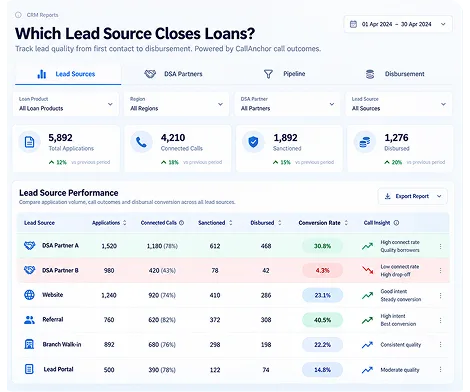This screenshot has height=392, width=470.
Task: Sort by Applications column arrows
Action: [x=125, y=223]
